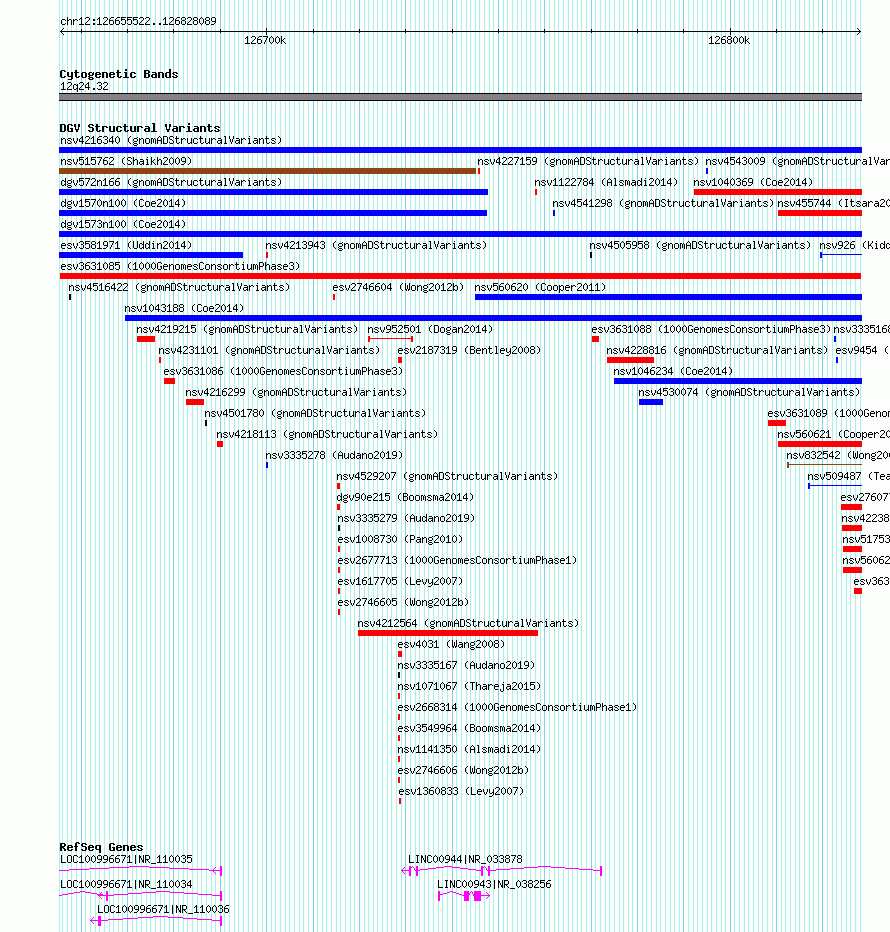
Task: Open the nsv4501780 gnomAD variant label
Action: tap(315, 413)
